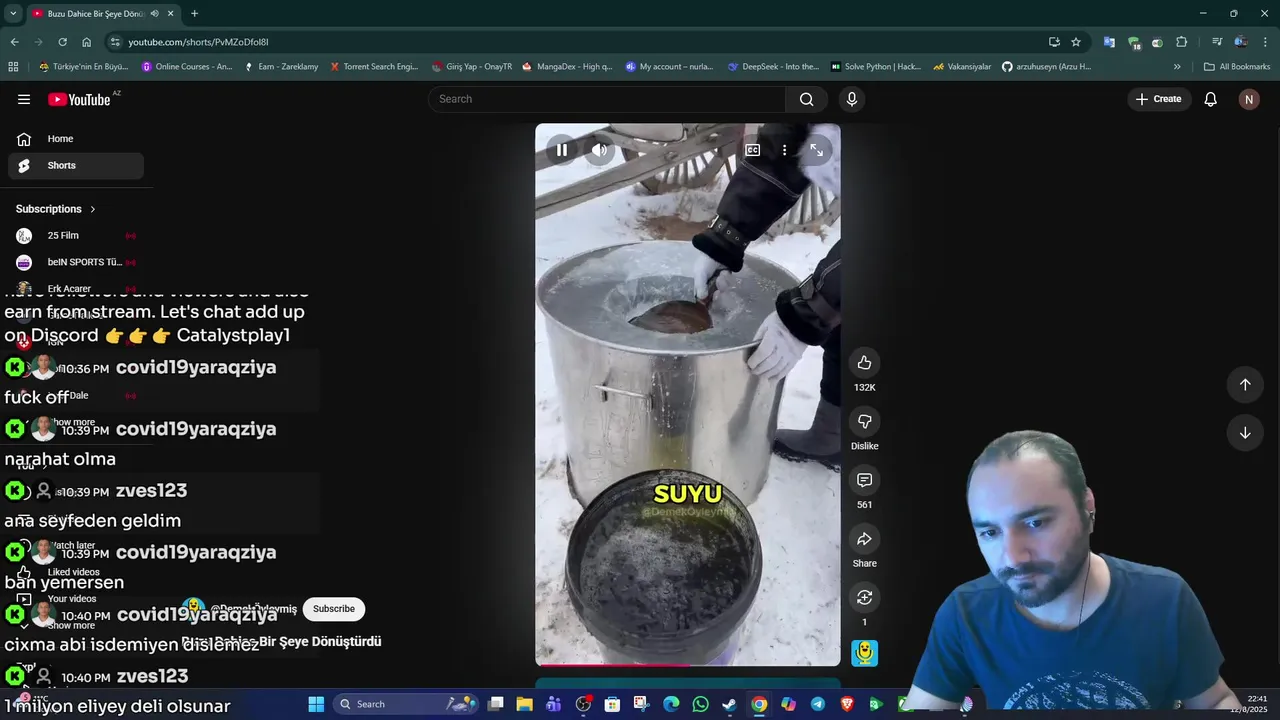The width and height of the screenshot is (1280, 720).
Task: Open the 'Vakansiyalar' bookmark
Action: click(962, 67)
